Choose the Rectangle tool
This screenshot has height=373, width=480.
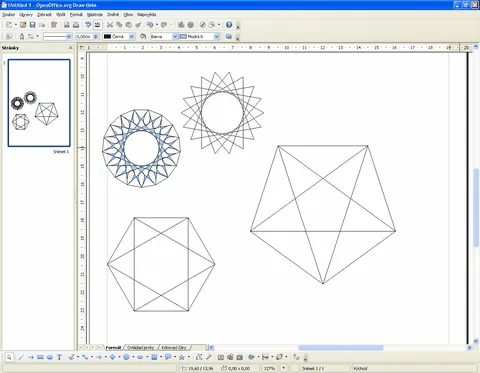click(x=40, y=357)
